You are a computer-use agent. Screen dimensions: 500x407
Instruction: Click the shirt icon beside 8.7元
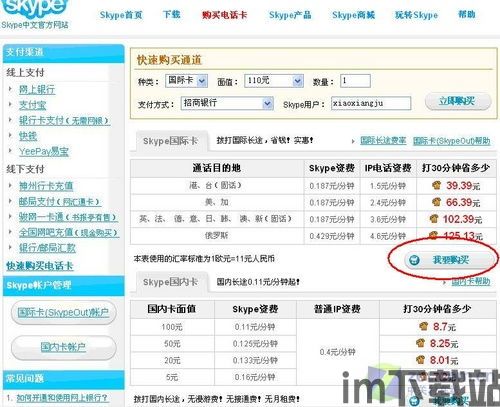[x=424, y=326]
